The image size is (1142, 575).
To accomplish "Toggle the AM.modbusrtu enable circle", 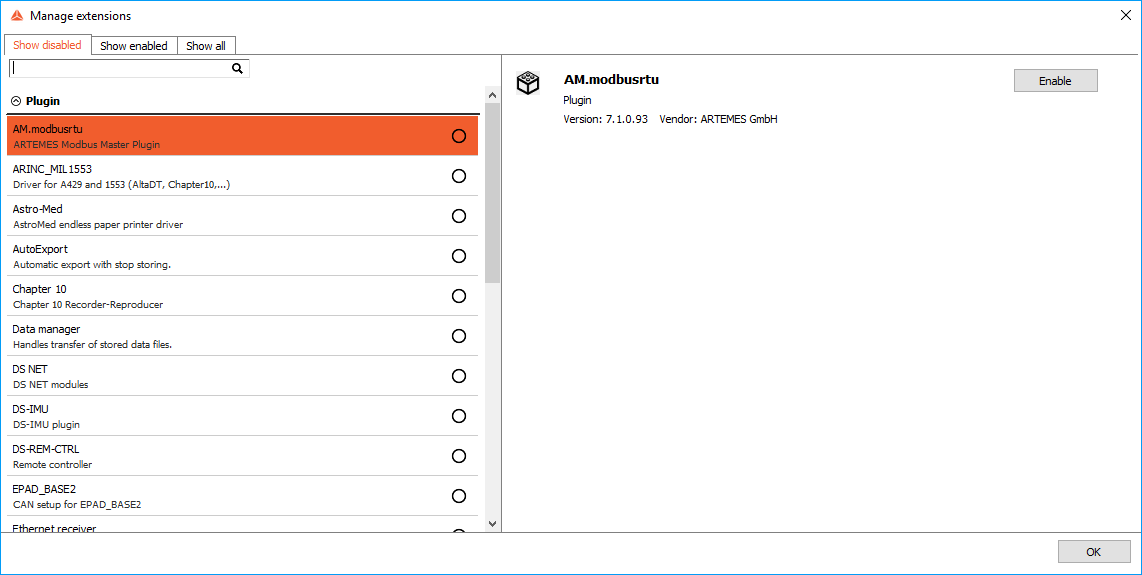I will click(459, 136).
